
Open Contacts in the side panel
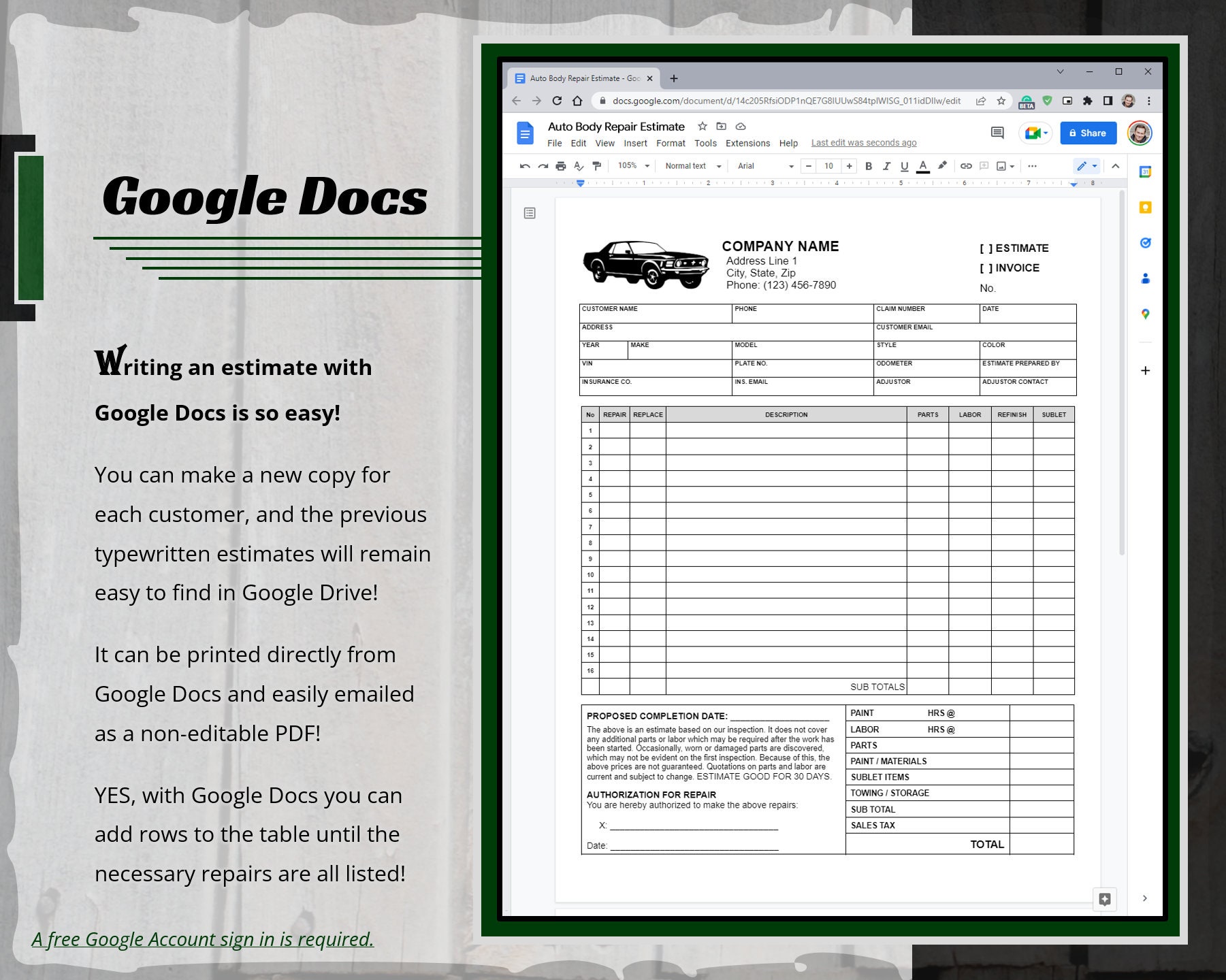coord(1146,278)
